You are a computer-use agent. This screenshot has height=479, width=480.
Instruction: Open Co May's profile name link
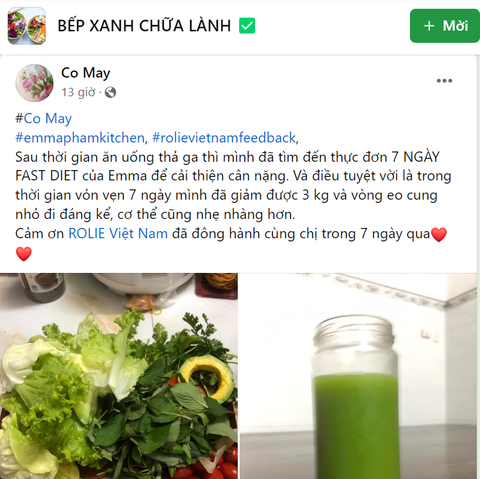pyautogui.click(x=86, y=73)
